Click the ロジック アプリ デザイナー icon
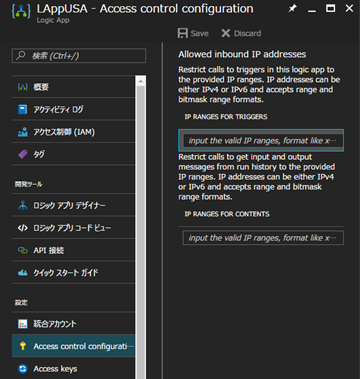This screenshot has height=379, width=360. [x=23, y=205]
